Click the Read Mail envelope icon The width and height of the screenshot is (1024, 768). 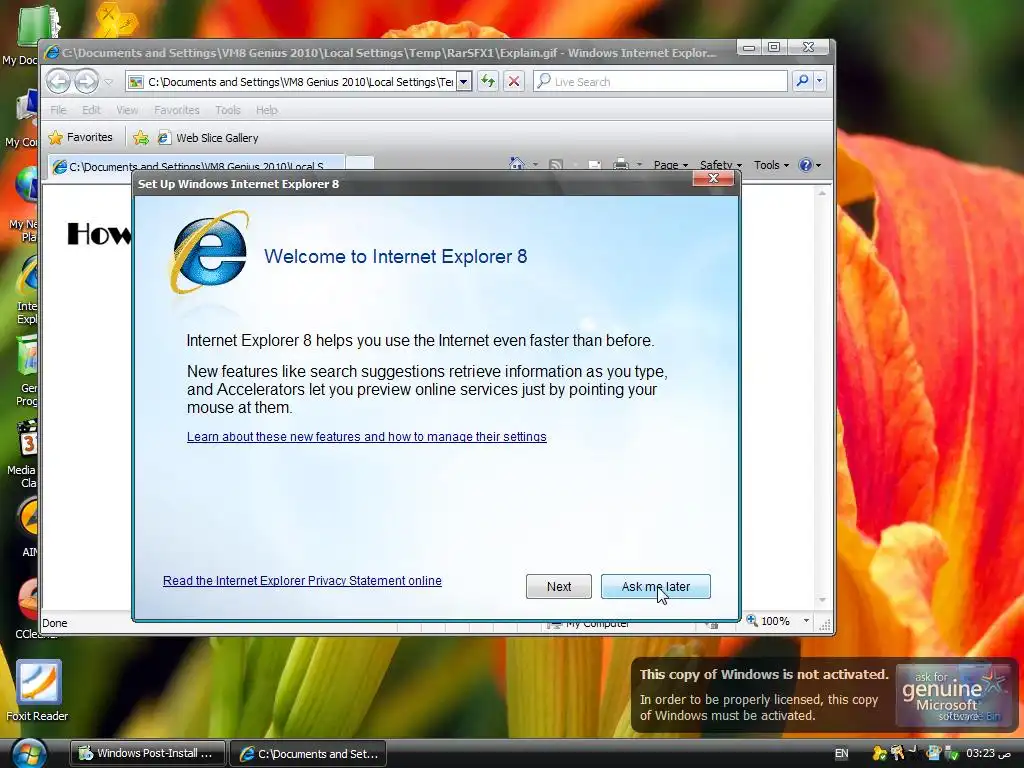pyautogui.click(x=594, y=165)
